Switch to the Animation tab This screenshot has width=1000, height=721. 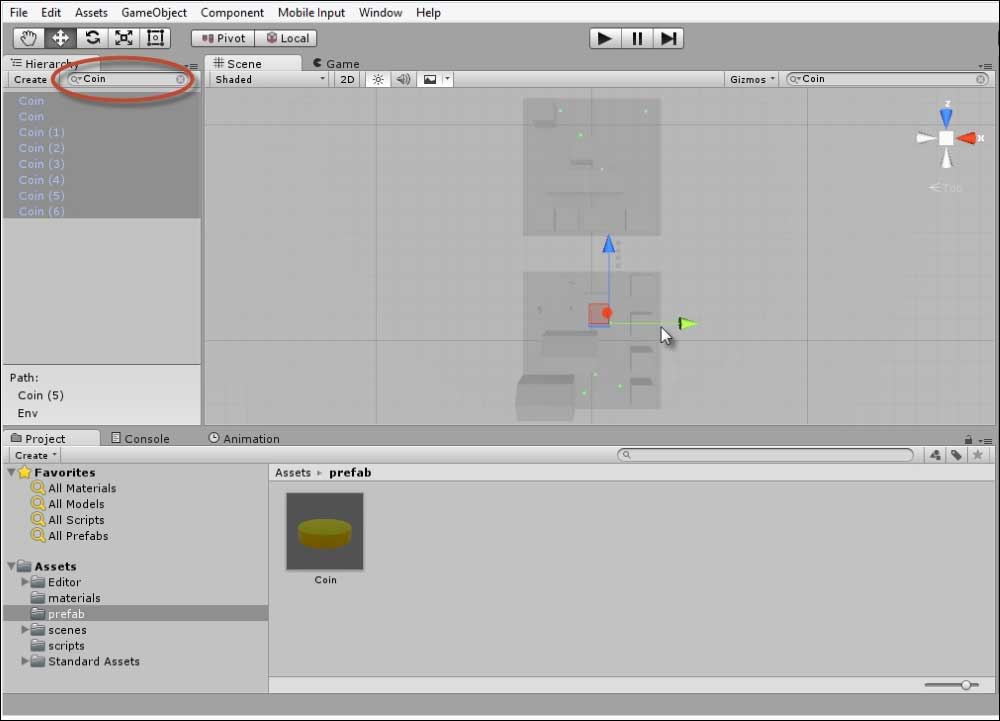244,439
